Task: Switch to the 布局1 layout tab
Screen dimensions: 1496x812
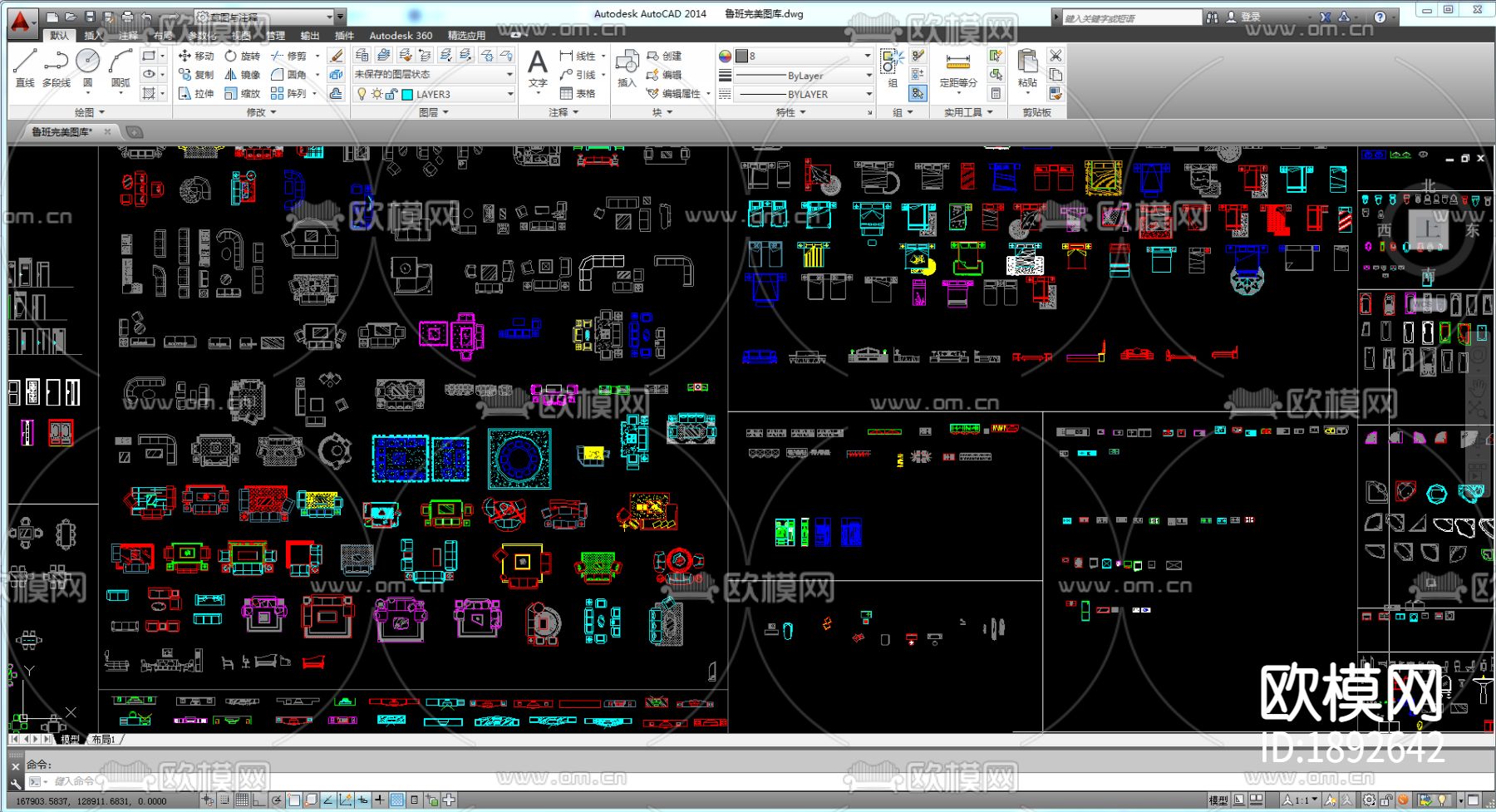Action: 104,739
